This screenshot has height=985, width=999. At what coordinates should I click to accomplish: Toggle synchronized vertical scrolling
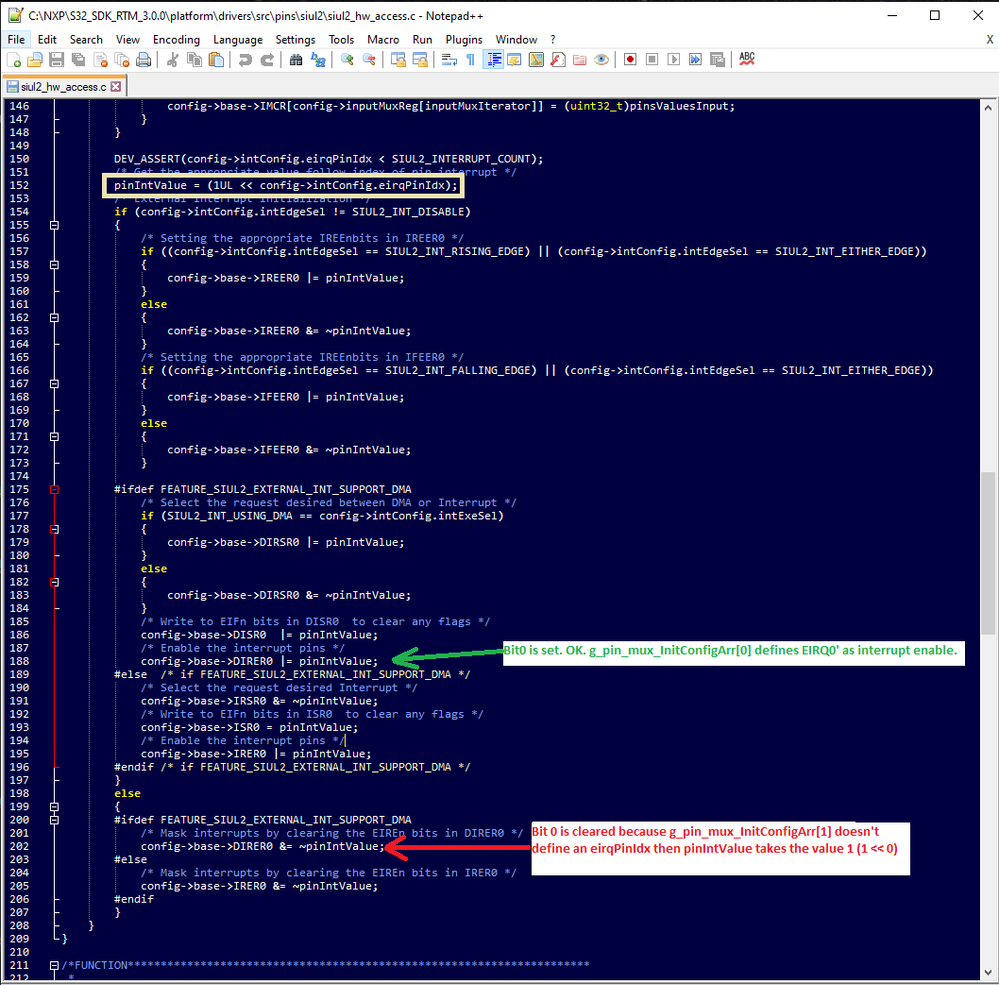[398, 60]
